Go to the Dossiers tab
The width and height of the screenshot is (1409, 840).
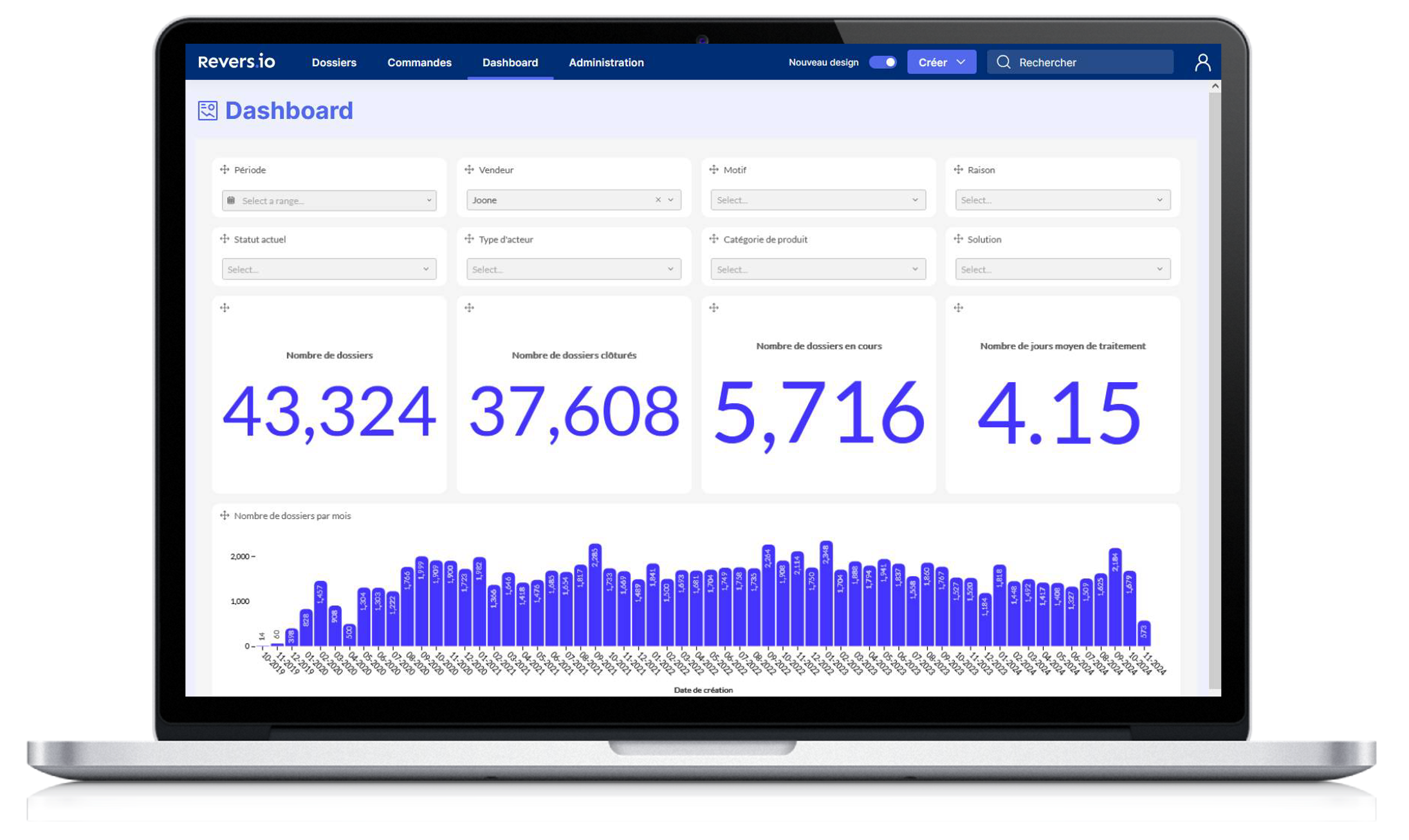tap(334, 62)
